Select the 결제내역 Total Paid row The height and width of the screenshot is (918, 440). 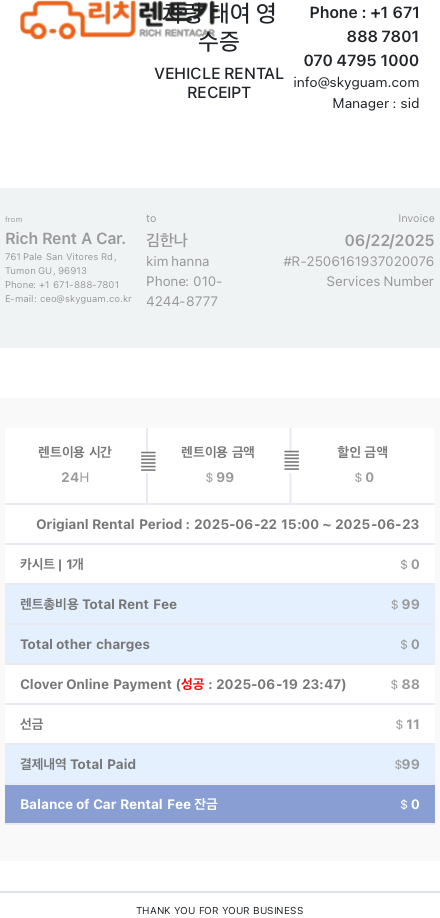220,765
